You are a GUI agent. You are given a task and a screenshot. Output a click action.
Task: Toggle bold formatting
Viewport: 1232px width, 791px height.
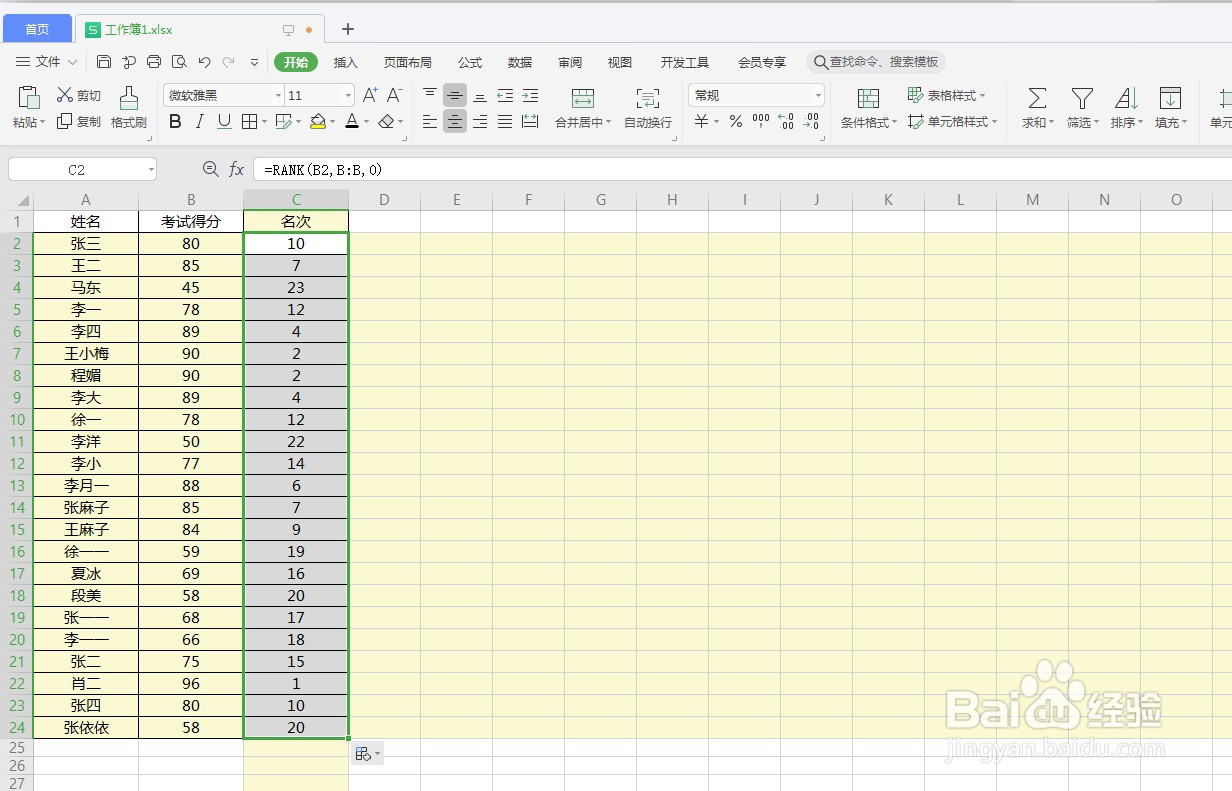(175, 121)
